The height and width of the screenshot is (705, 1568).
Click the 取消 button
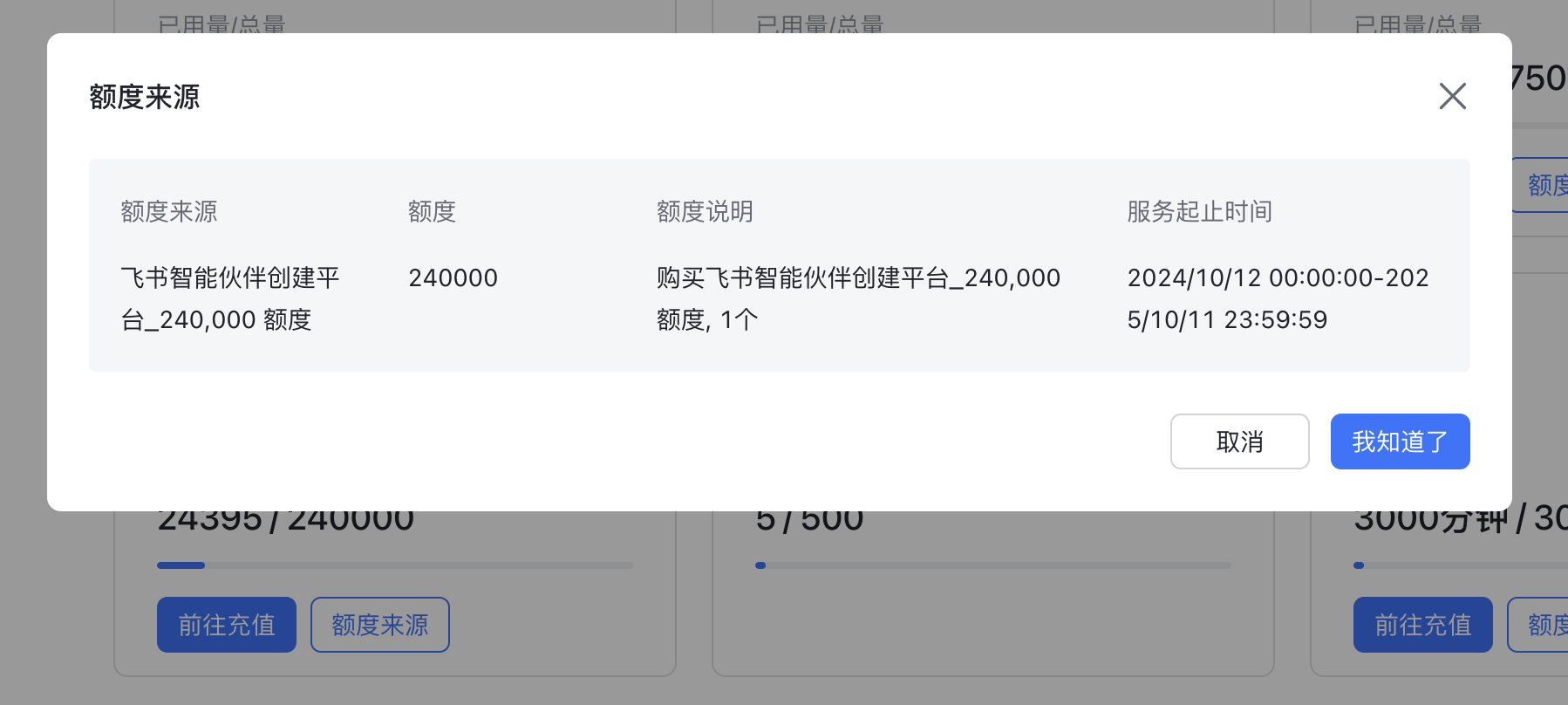(x=1239, y=441)
